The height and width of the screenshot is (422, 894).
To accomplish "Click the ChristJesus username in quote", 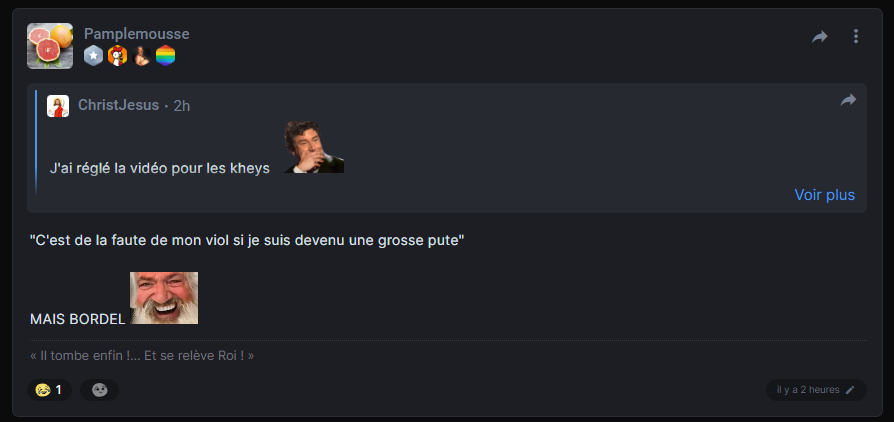I will click(119, 105).
